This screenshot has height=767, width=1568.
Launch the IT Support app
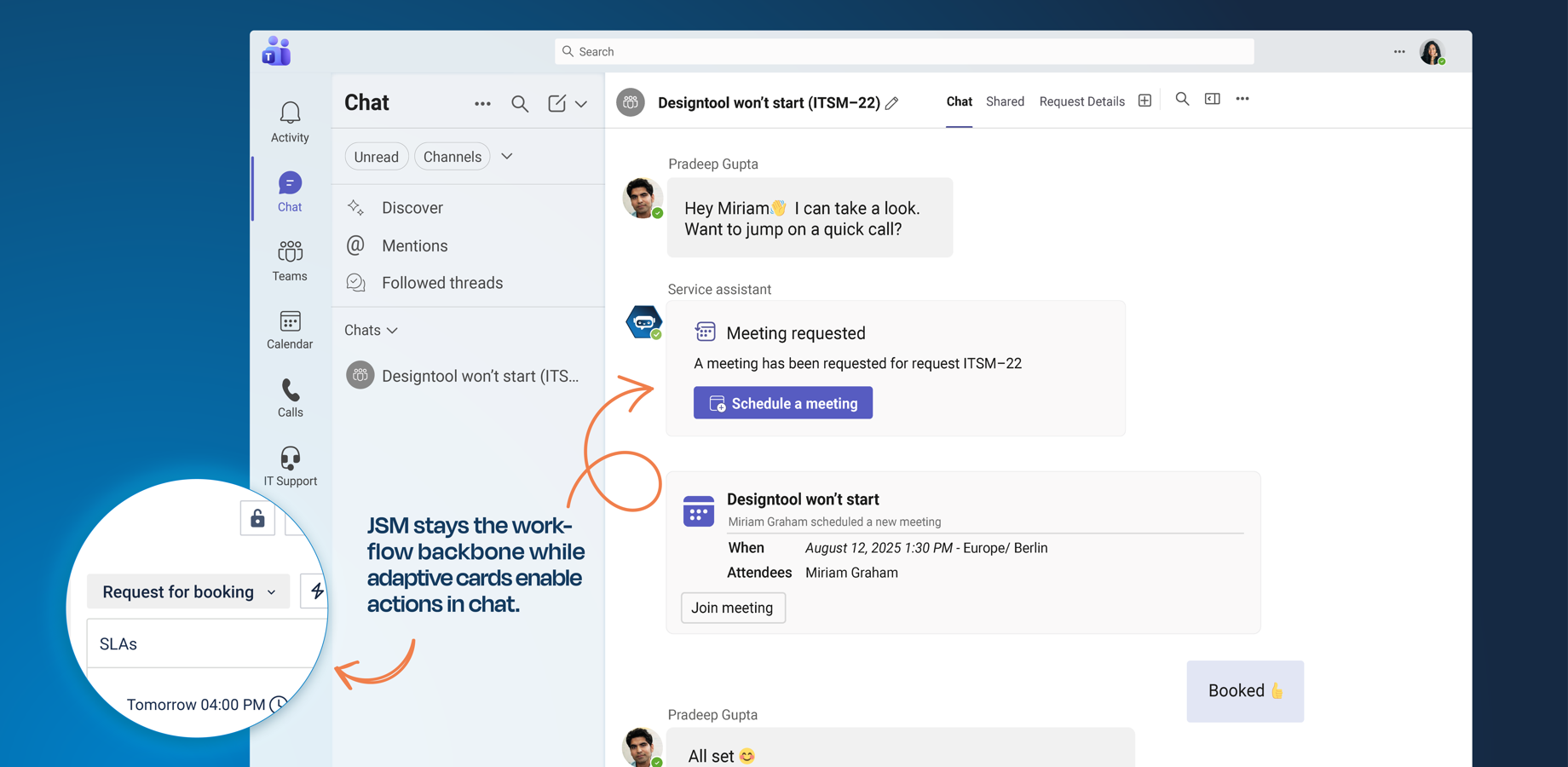(x=290, y=464)
